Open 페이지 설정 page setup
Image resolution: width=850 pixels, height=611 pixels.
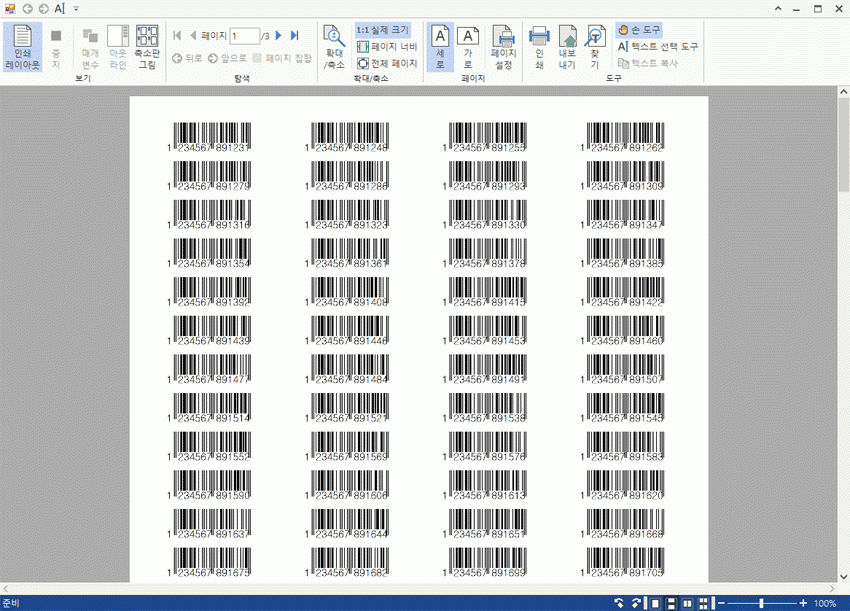[504, 47]
